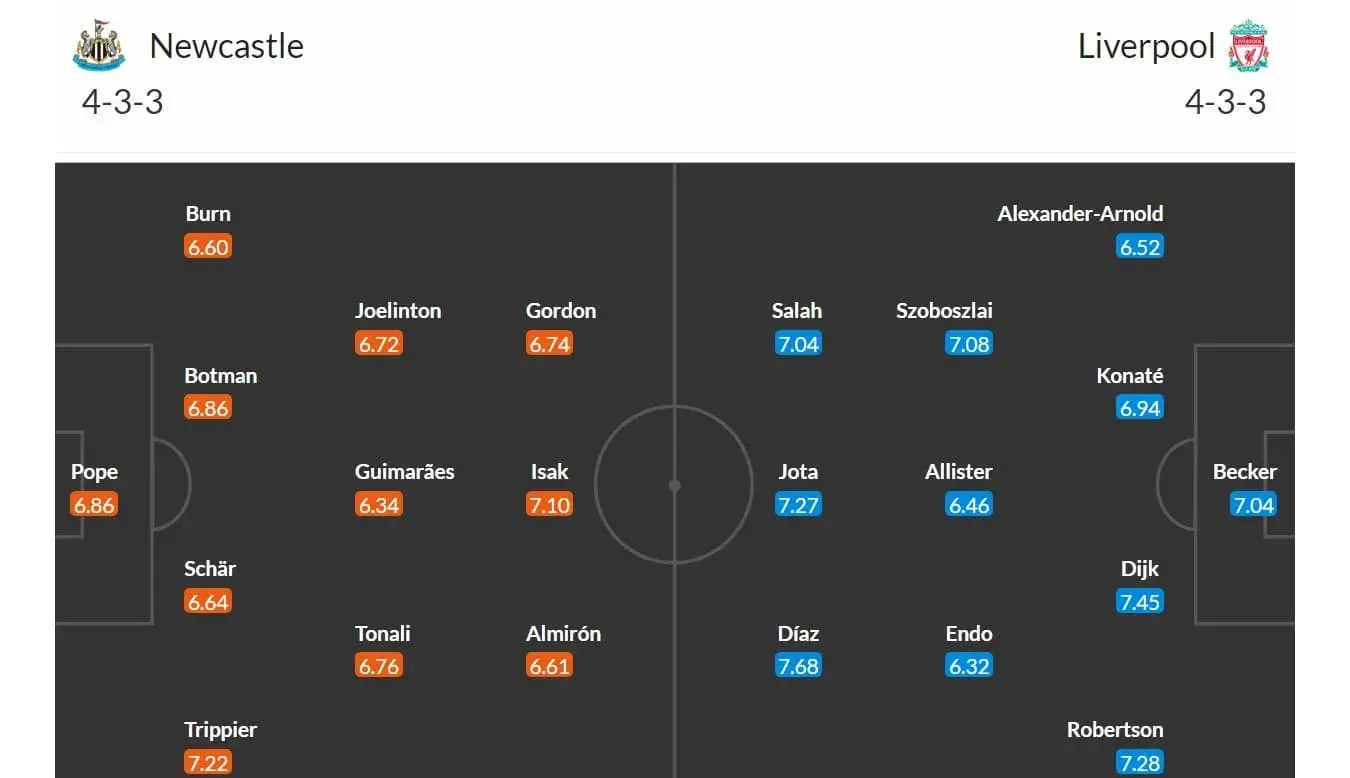The image size is (1350, 778).
Task: Open the Liverpool team name link
Action: click(x=1146, y=46)
